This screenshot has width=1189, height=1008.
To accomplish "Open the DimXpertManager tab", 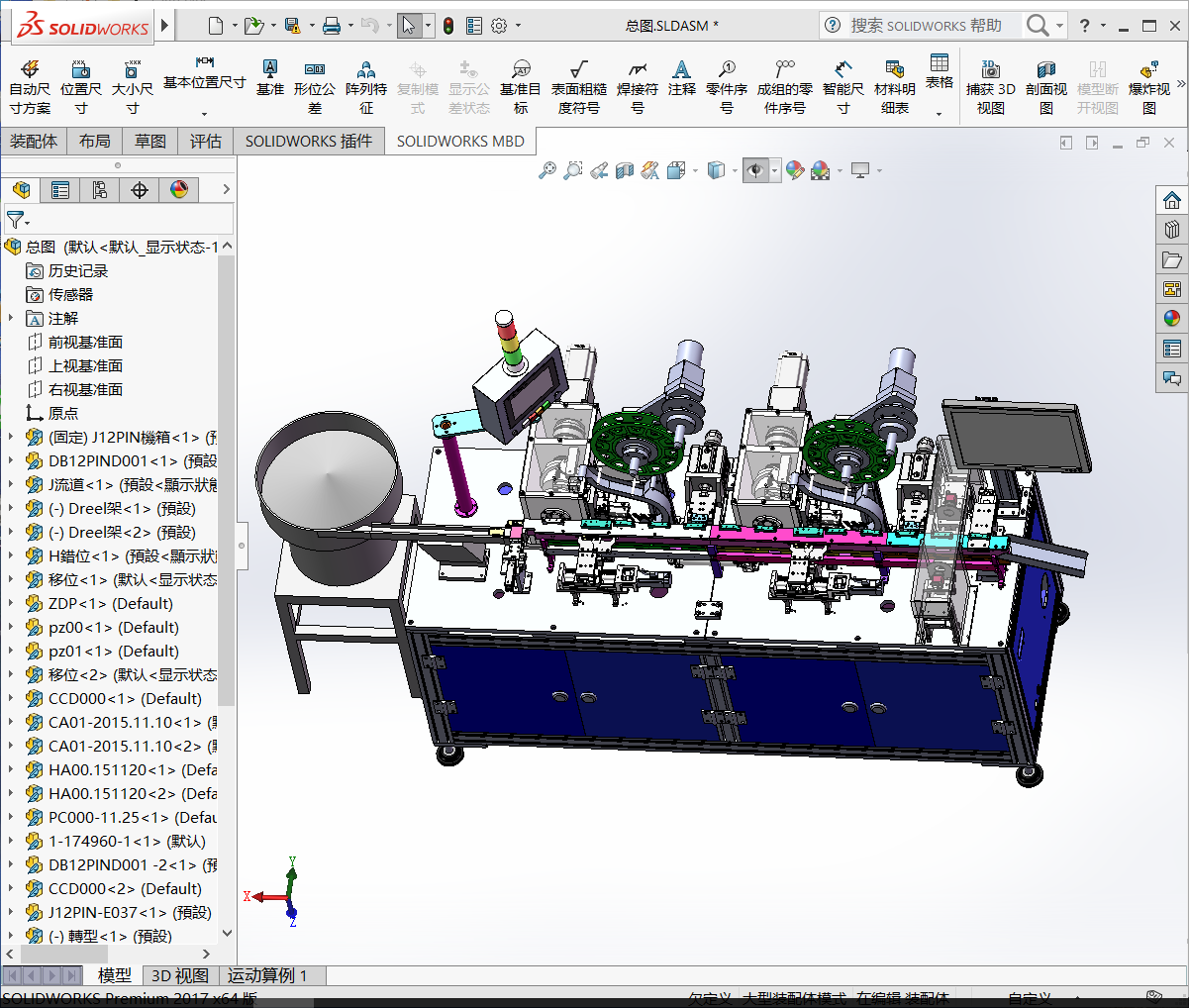I will click(140, 189).
